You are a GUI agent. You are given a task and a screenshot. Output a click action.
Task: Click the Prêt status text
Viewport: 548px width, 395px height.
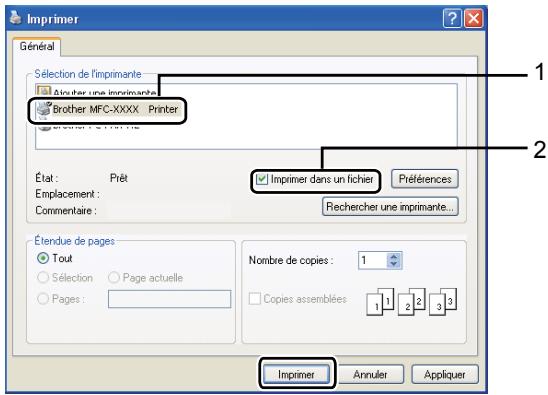119,178
